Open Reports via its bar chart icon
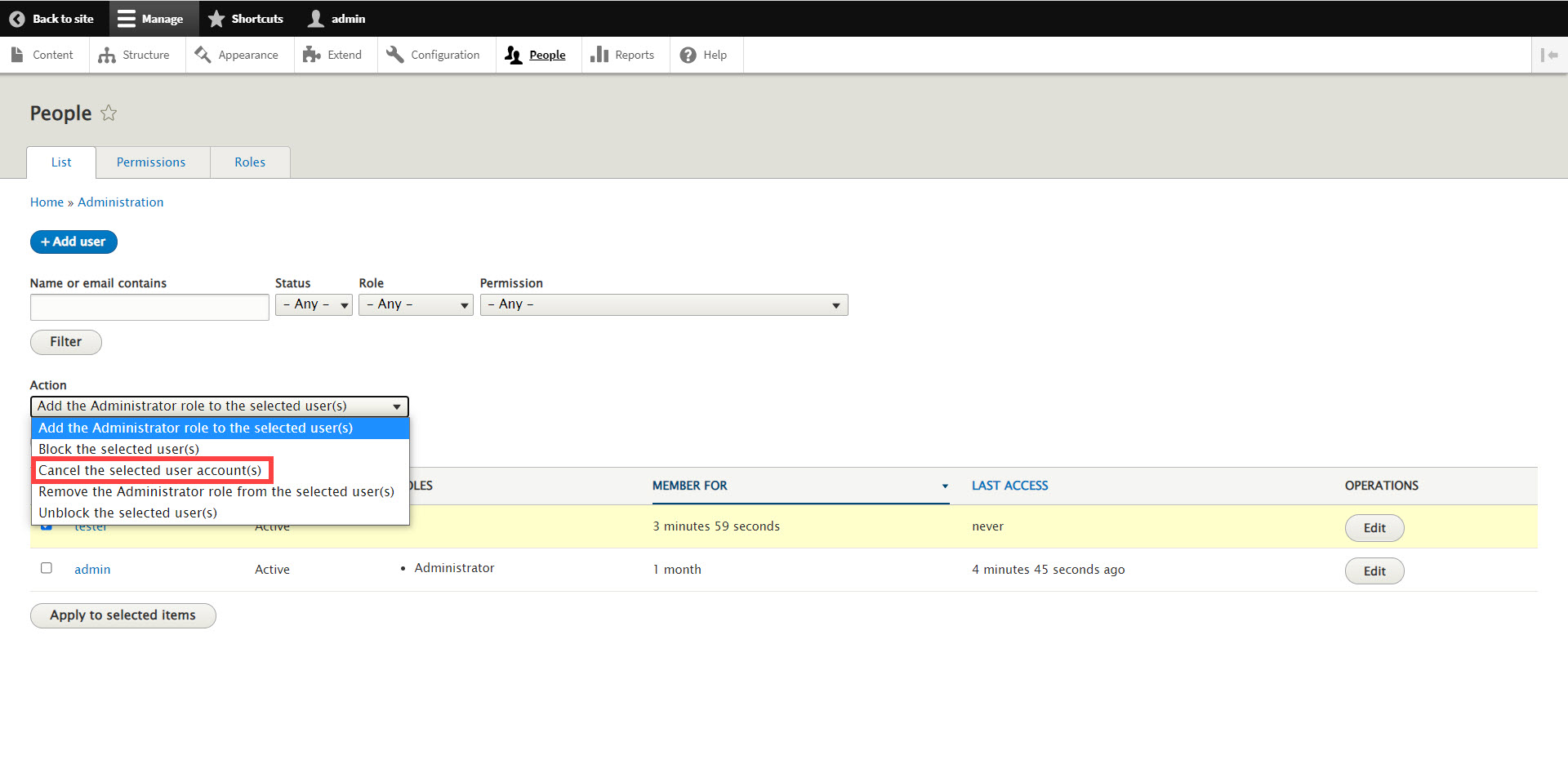The image size is (1568, 777). point(599,55)
